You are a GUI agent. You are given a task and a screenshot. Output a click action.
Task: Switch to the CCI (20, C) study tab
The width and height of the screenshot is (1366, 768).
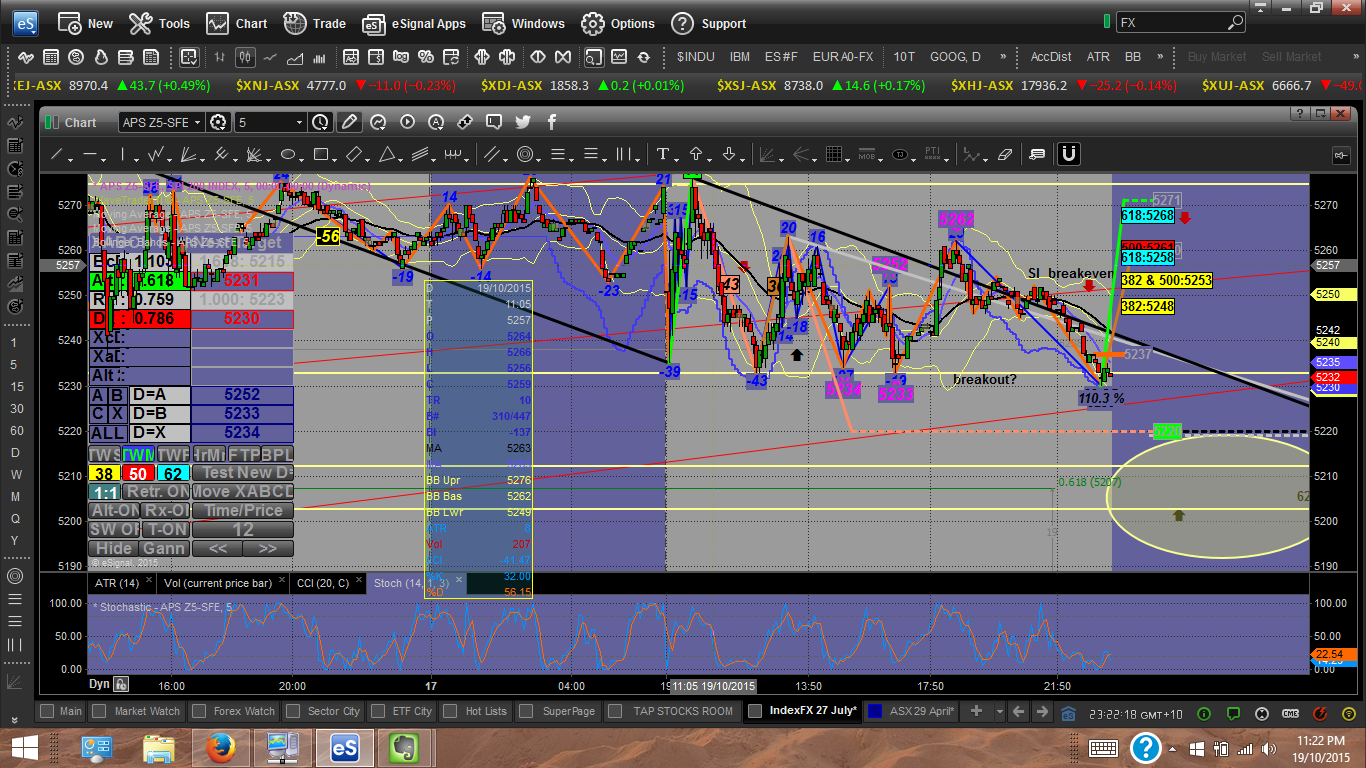pos(321,582)
